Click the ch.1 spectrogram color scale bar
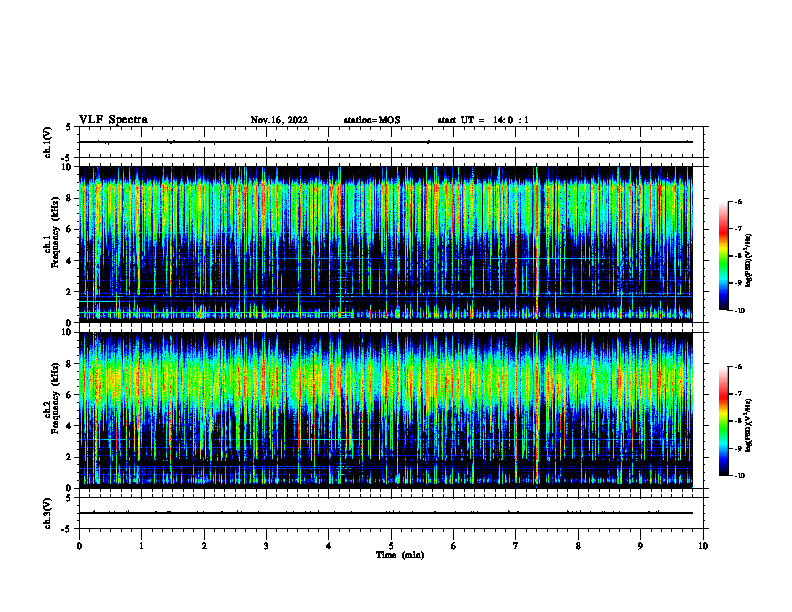Image resolution: width=792 pixels, height=612 pixels. (x=723, y=256)
